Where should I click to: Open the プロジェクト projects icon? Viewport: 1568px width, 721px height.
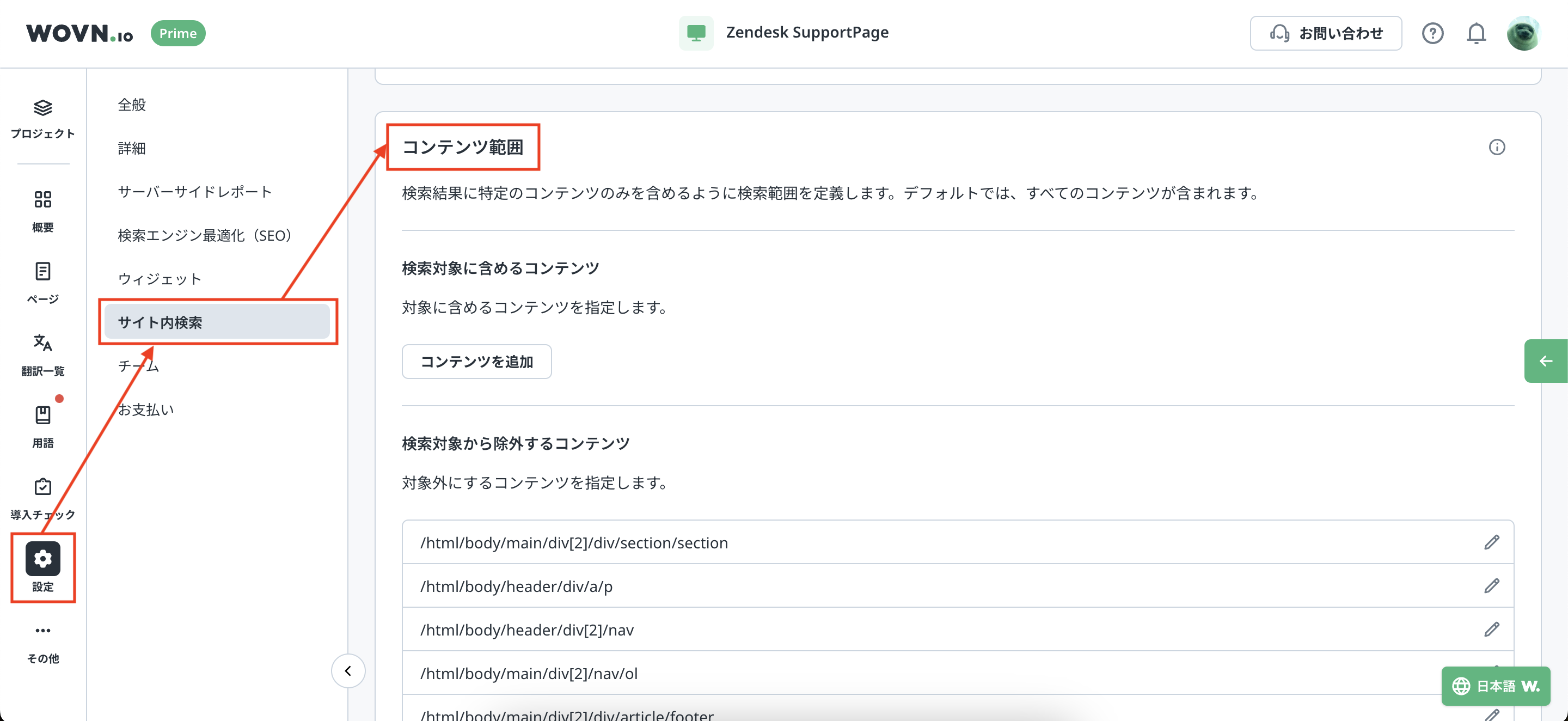pos(42,108)
